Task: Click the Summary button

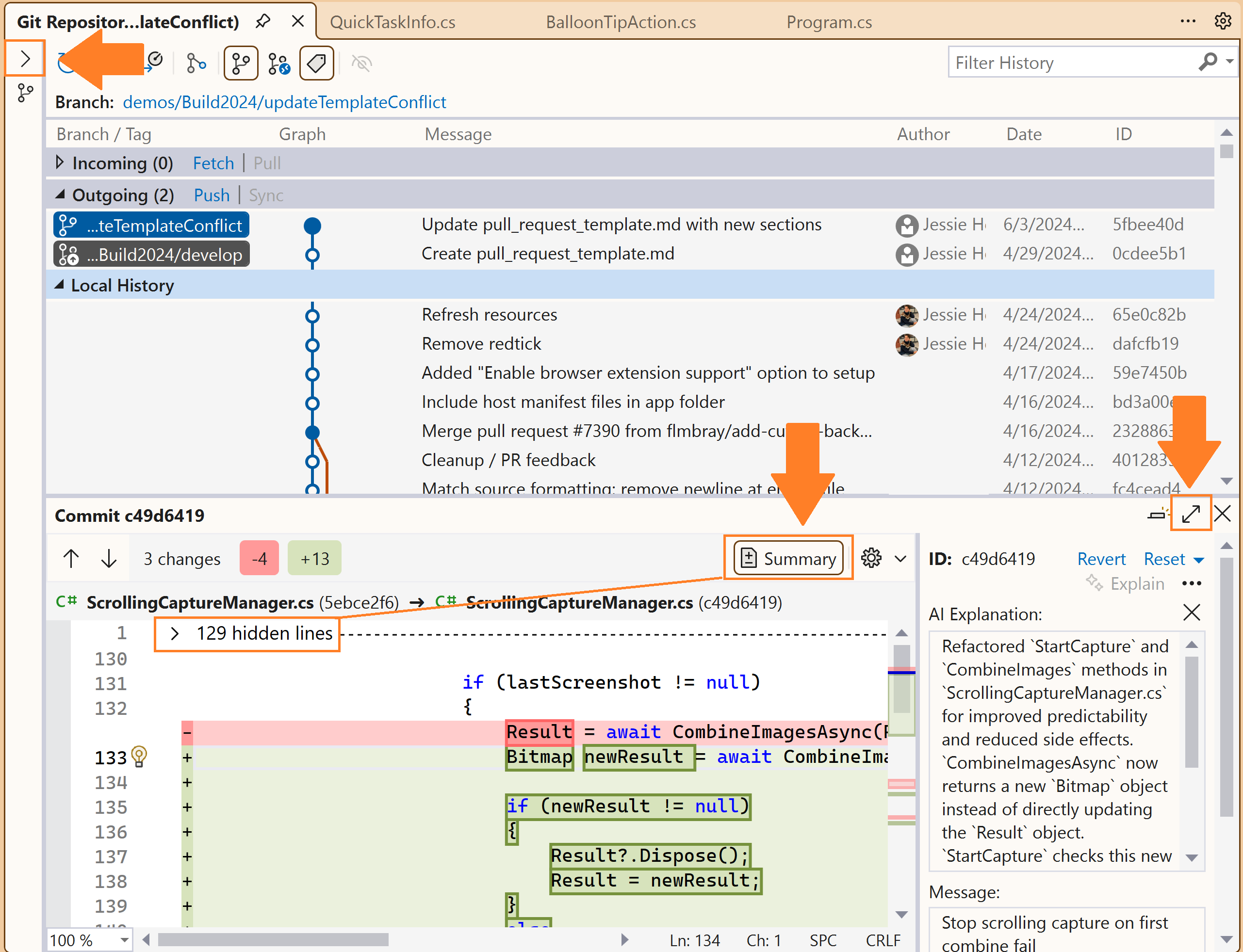Action: point(788,558)
